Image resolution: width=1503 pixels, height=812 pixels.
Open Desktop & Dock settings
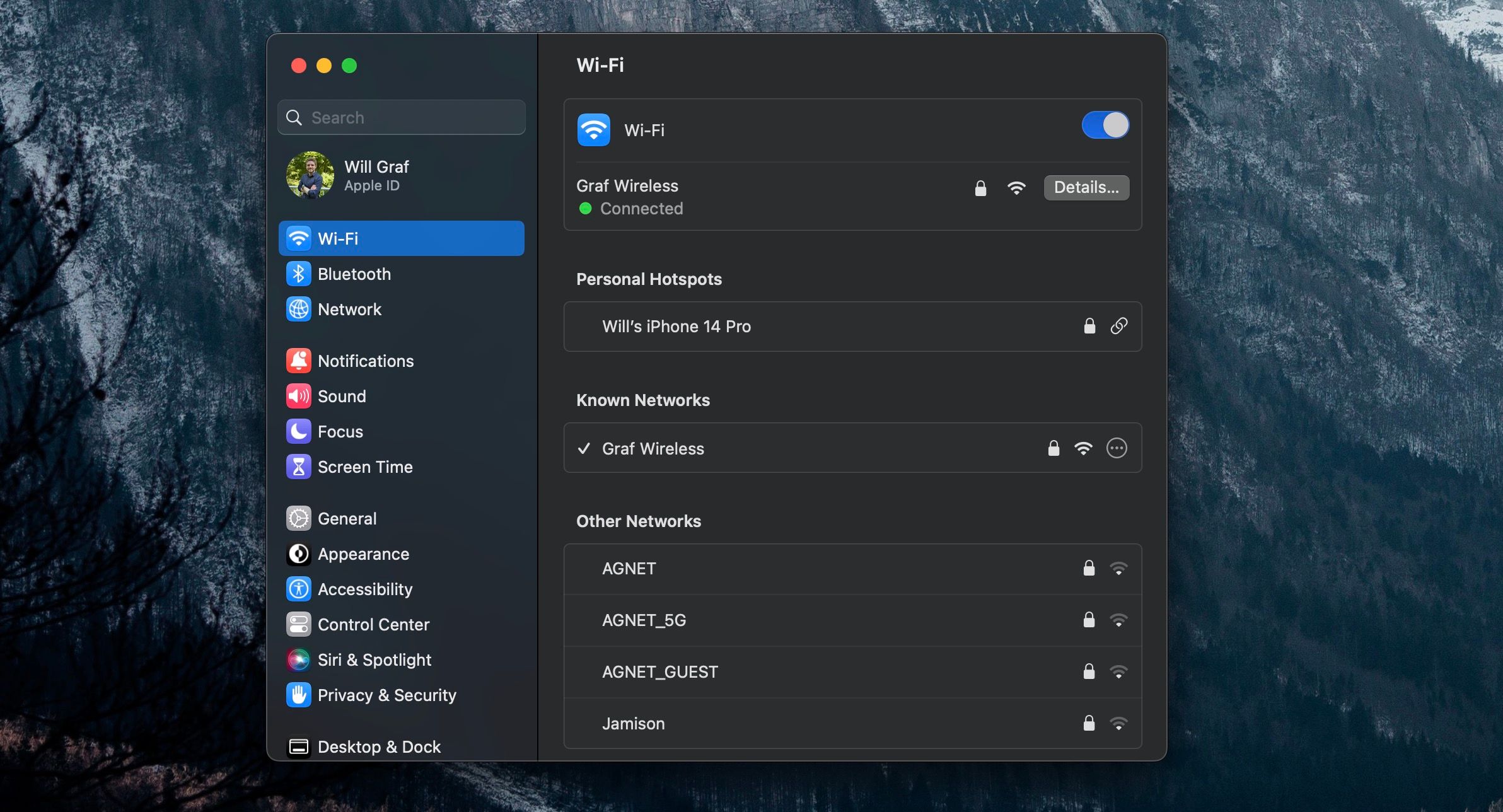pos(380,746)
